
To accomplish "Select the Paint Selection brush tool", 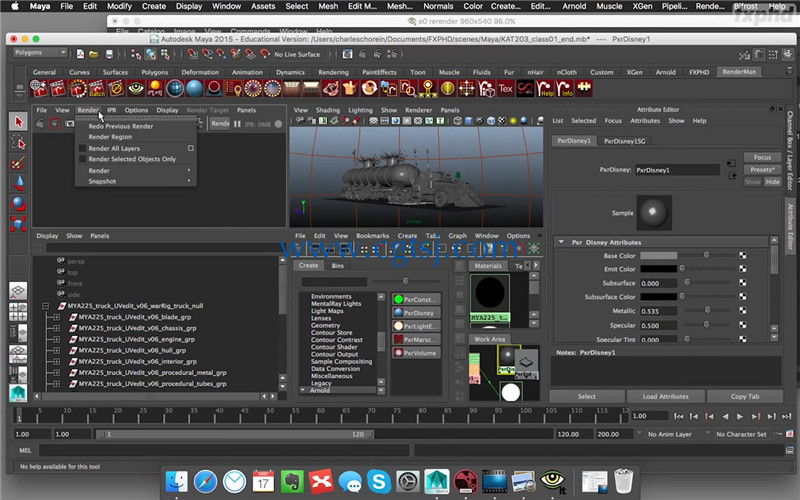I will pyautogui.click(x=18, y=163).
